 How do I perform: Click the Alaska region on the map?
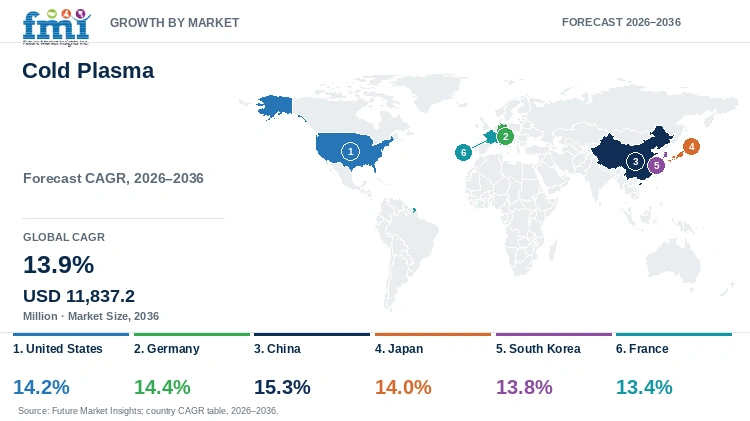[275, 106]
